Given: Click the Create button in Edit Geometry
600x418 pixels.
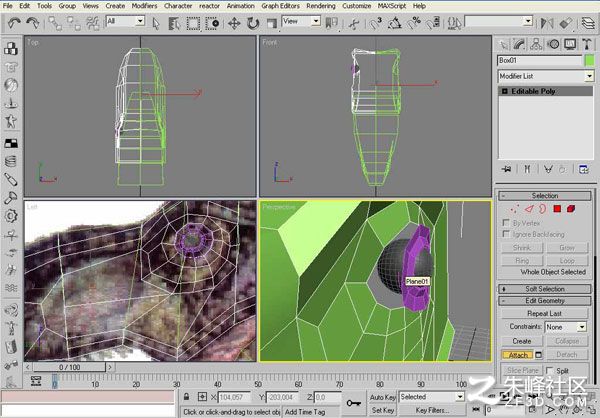Looking at the screenshot, I should click(x=522, y=341).
